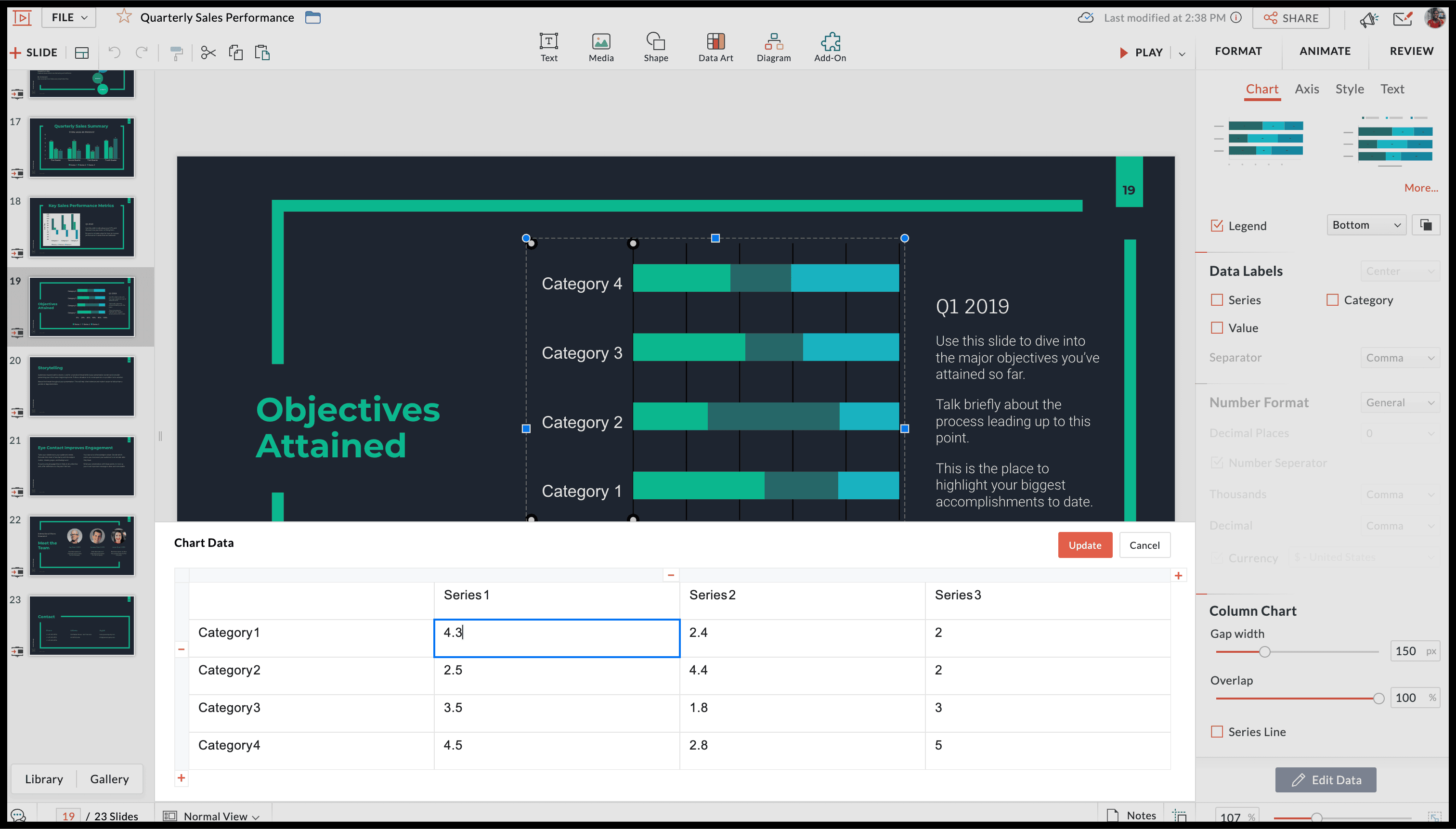Click the Update chart data button
The image size is (1456, 829).
(x=1085, y=545)
